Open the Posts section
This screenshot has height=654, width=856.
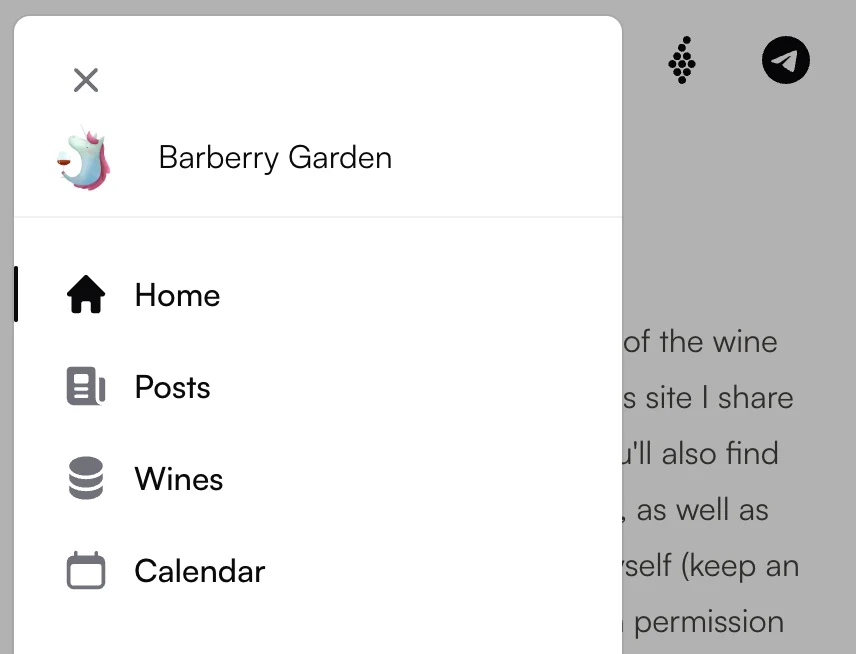(172, 386)
